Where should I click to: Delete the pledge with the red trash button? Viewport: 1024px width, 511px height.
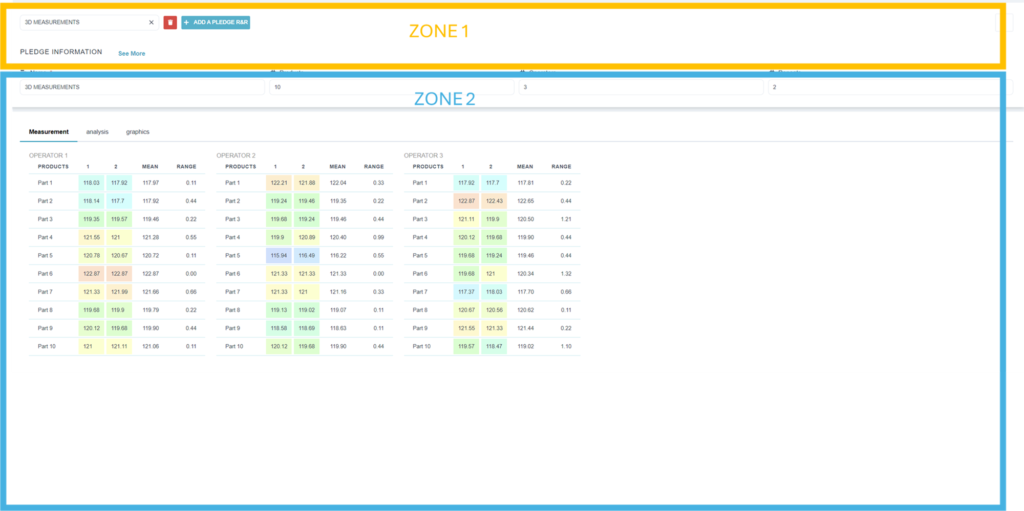click(170, 22)
